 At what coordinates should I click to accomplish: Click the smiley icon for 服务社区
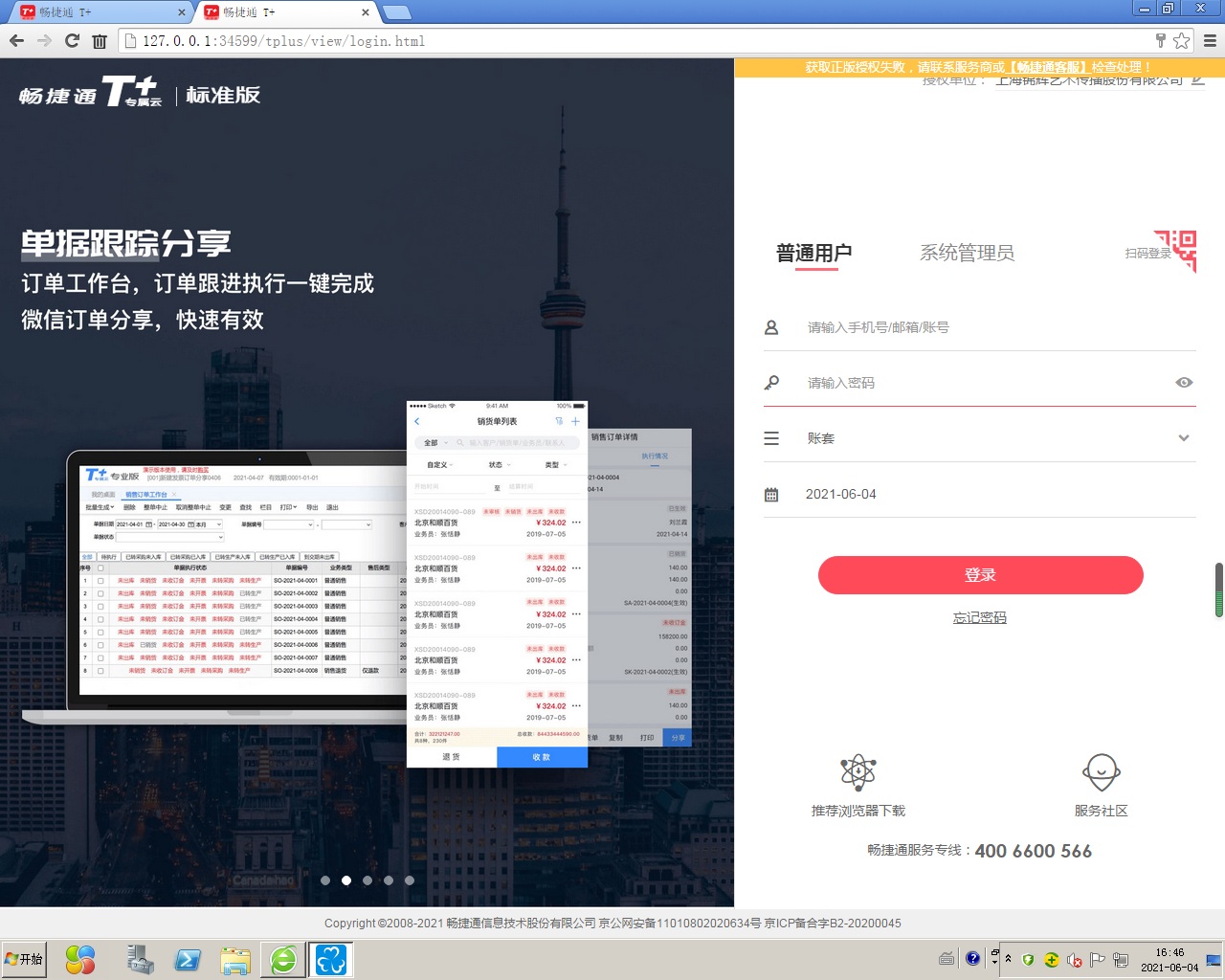coord(1102,772)
